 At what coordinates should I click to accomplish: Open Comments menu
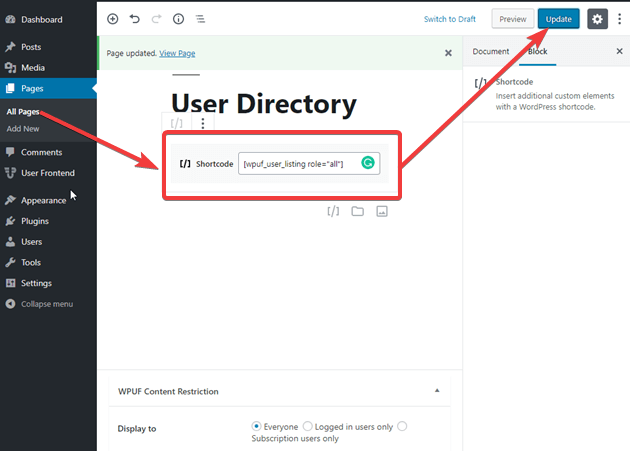41,152
